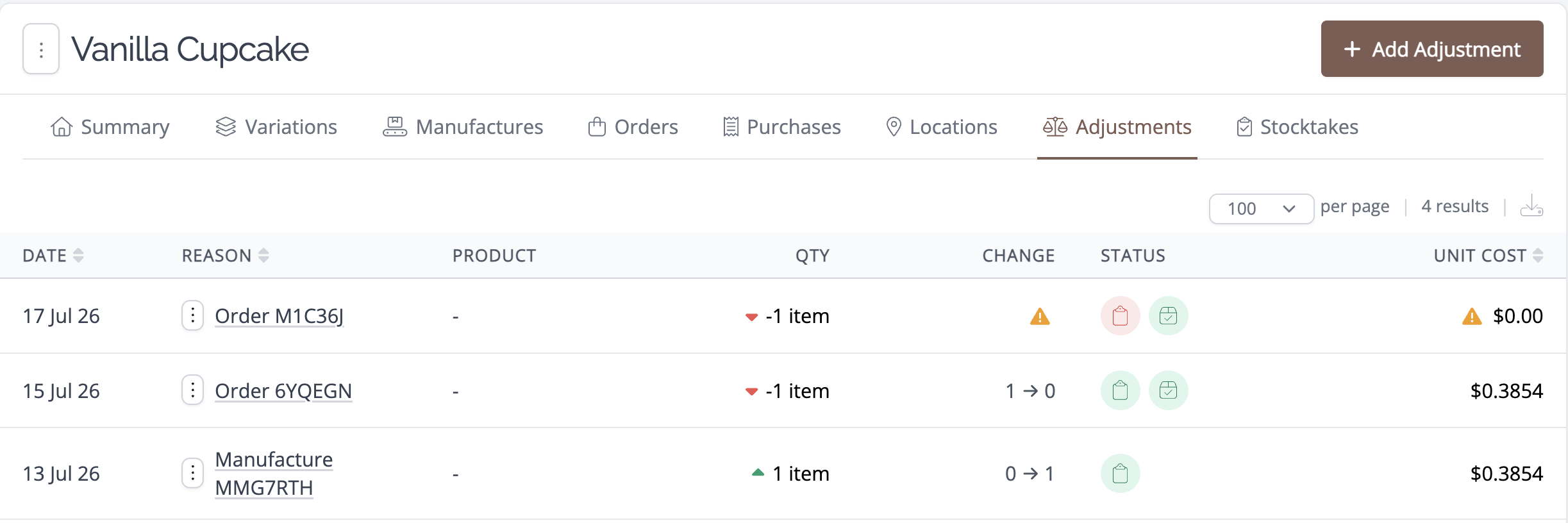Image resolution: width=1568 pixels, height=523 pixels.
Task: Click the Add Adjustment button
Action: (x=1431, y=49)
